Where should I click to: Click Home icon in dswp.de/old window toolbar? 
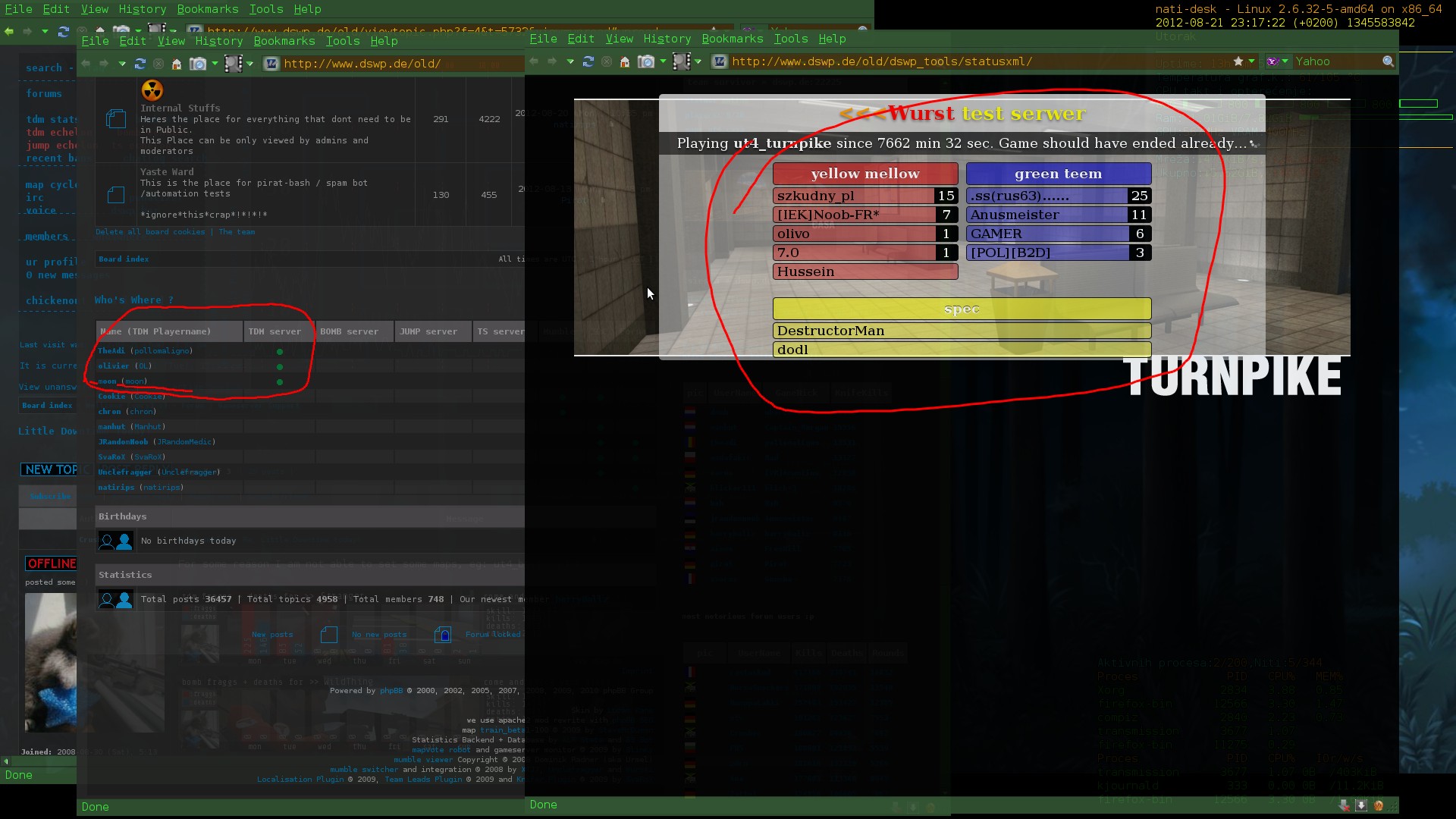(176, 64)
